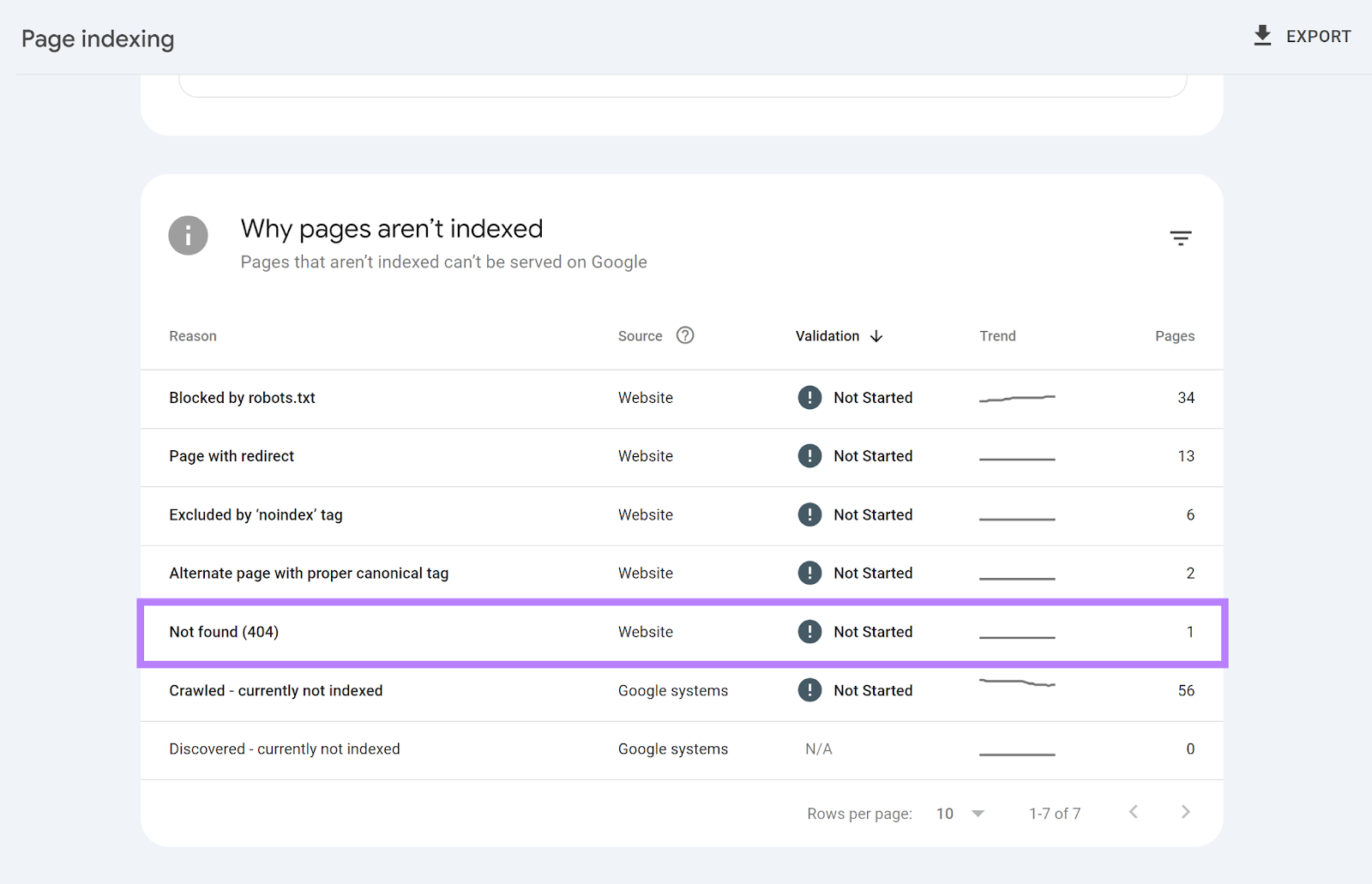This screenshot has width=1372, height=884.
Task: Click the warning icon on Not found (404) row
Action: point(809,631)
